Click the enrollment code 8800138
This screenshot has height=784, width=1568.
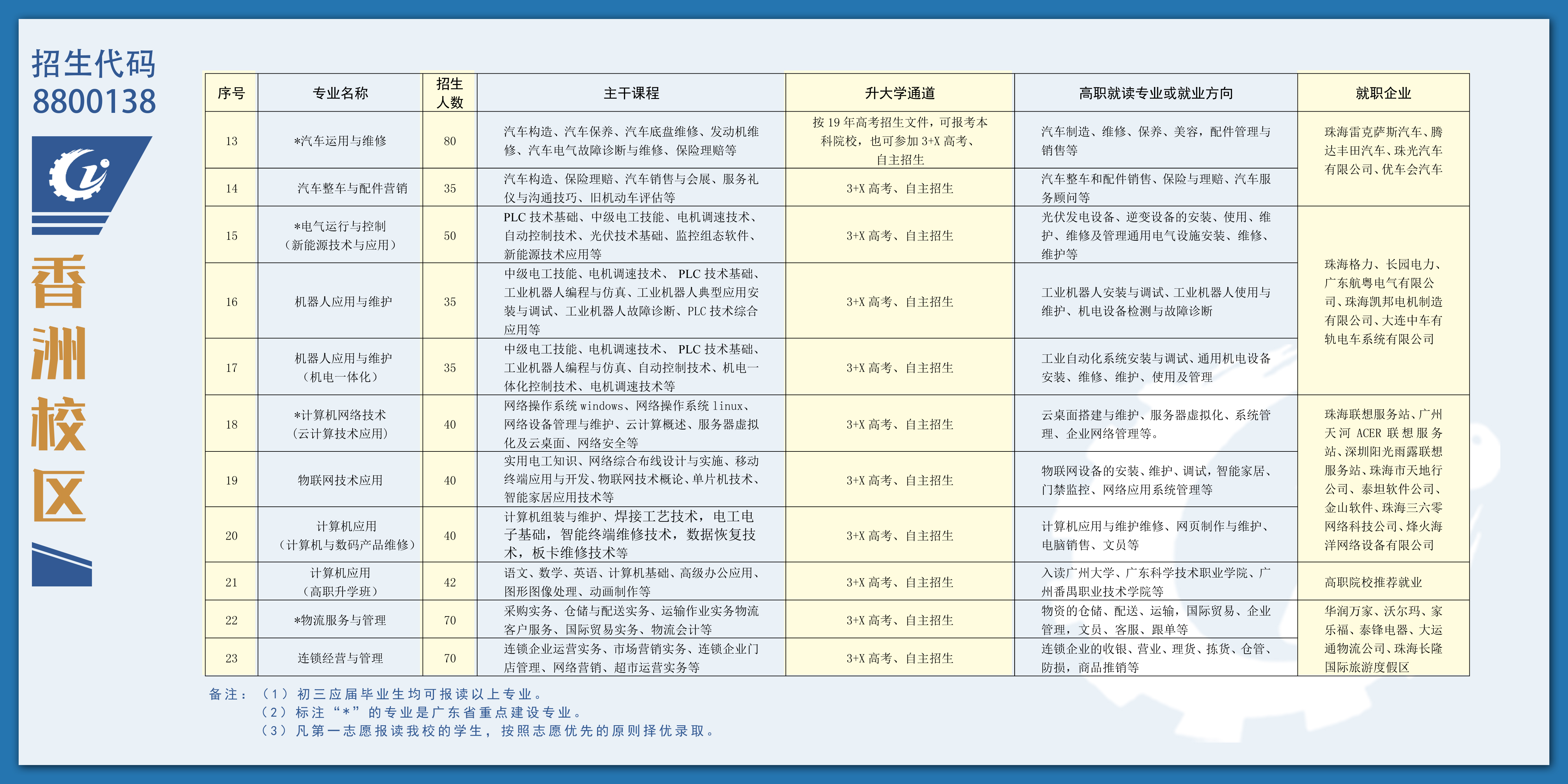(94, 101)
